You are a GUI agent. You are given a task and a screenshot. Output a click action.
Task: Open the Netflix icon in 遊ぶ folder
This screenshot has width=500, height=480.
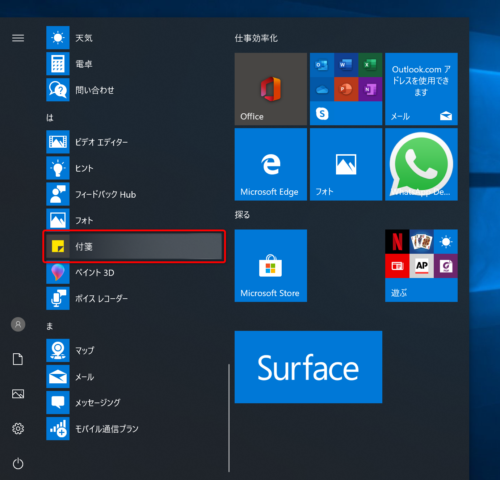coord(397,241)
